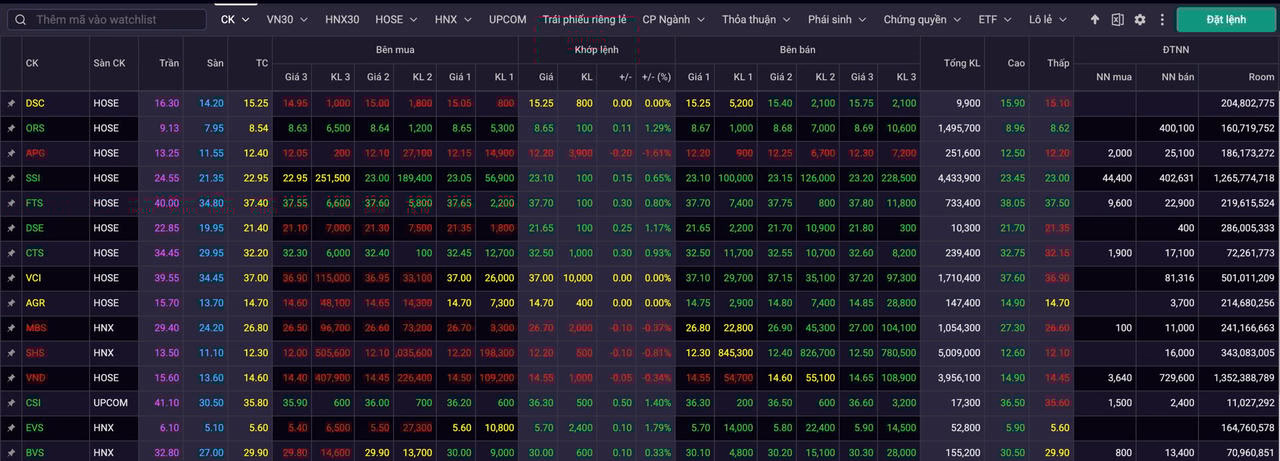Click the upload arrow icon in toolbar
The image size is (1280, 461).
coord(1095,20)
